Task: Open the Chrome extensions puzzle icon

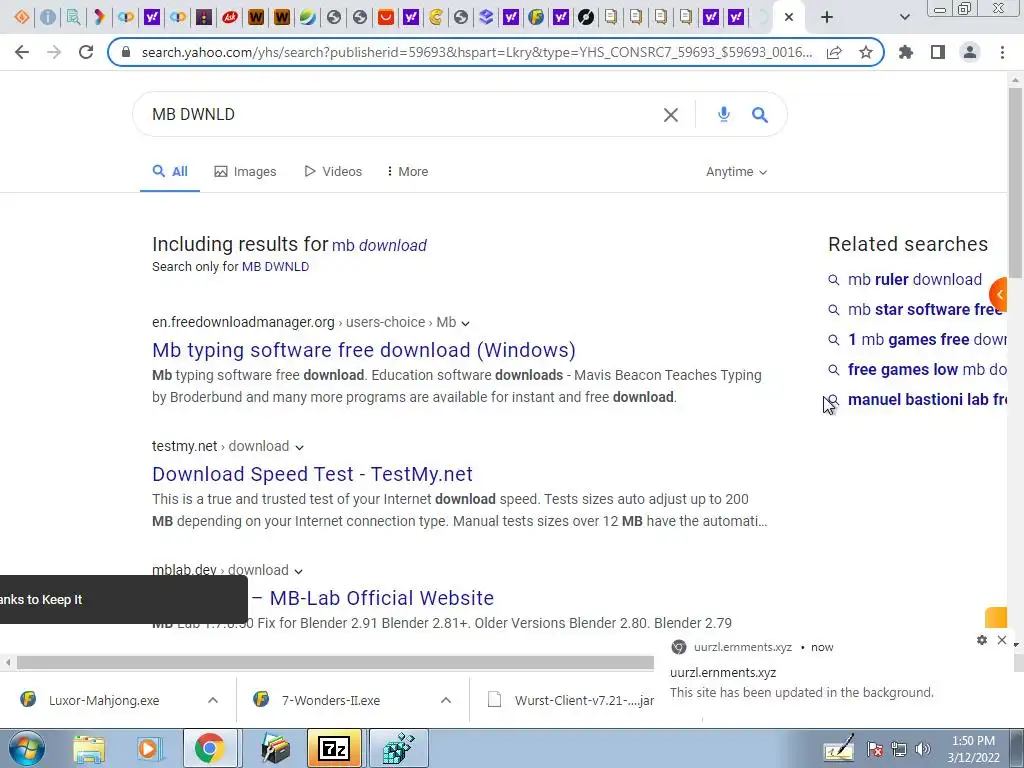Action: pos(906,52)
